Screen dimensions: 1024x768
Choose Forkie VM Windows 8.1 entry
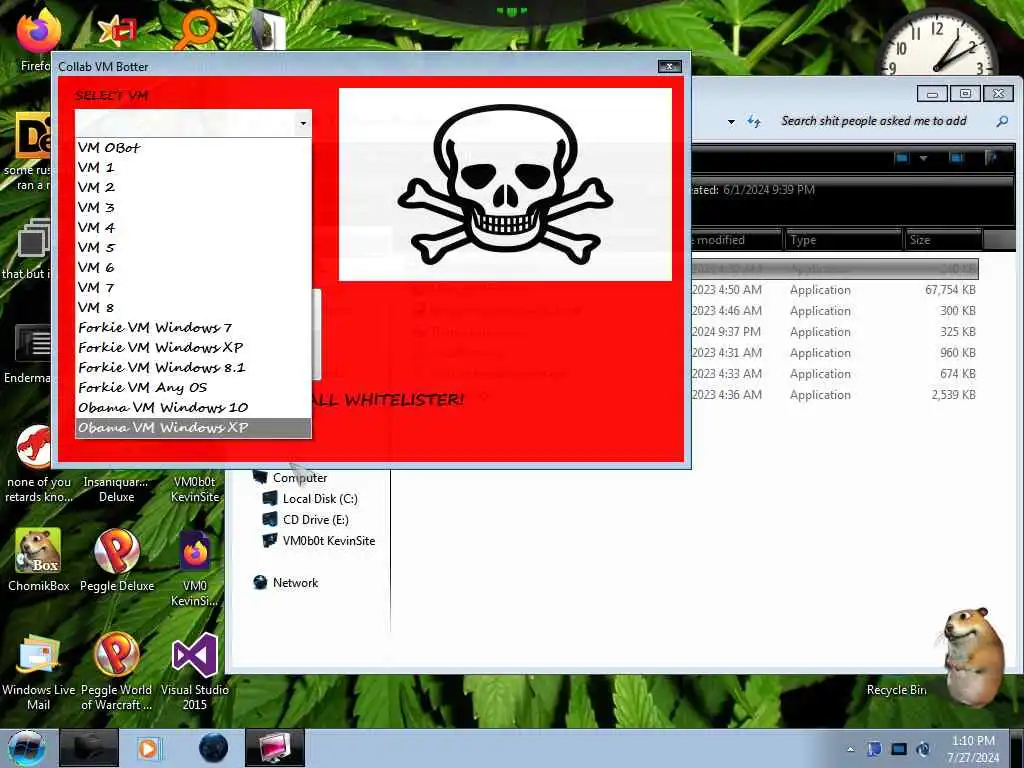point(193,368)
